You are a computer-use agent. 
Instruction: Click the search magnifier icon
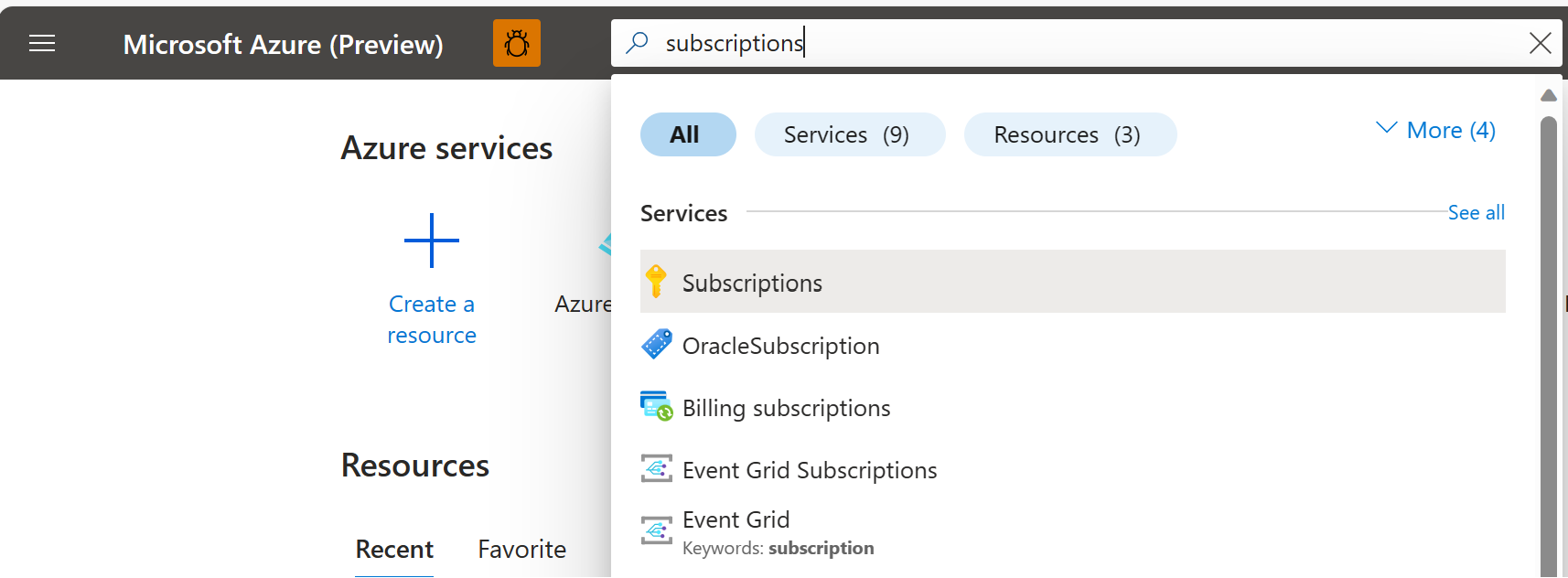click(637, 43)
